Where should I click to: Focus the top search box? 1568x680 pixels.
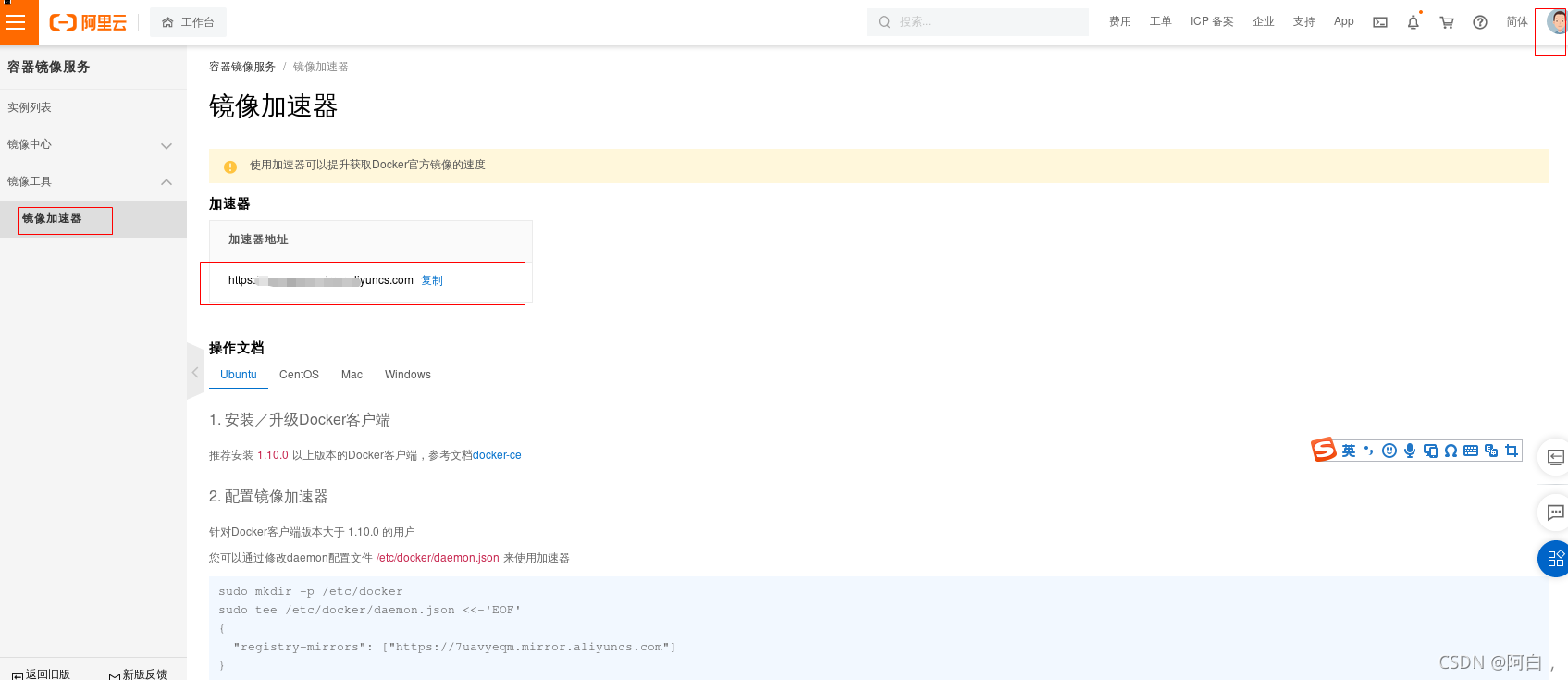pos(978,22)
